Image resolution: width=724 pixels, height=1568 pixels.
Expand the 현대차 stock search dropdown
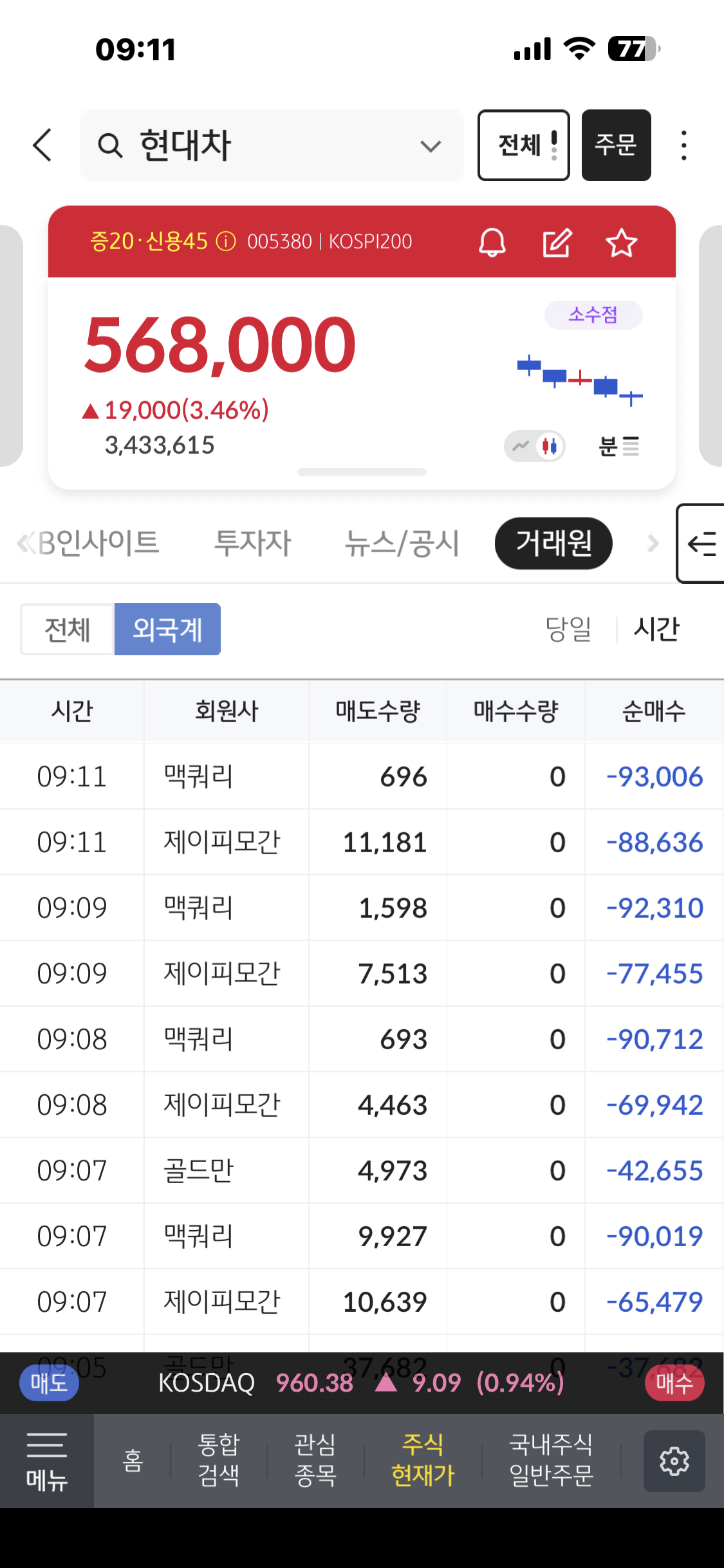tap(431, 146)
